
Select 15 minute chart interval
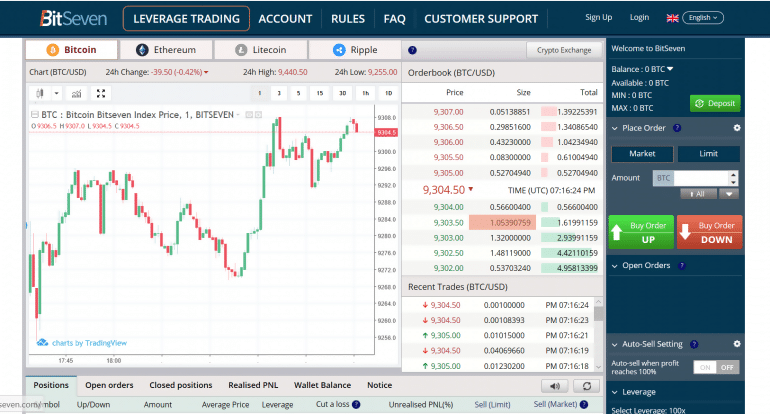pyautogui.click(x=320, y=93)
